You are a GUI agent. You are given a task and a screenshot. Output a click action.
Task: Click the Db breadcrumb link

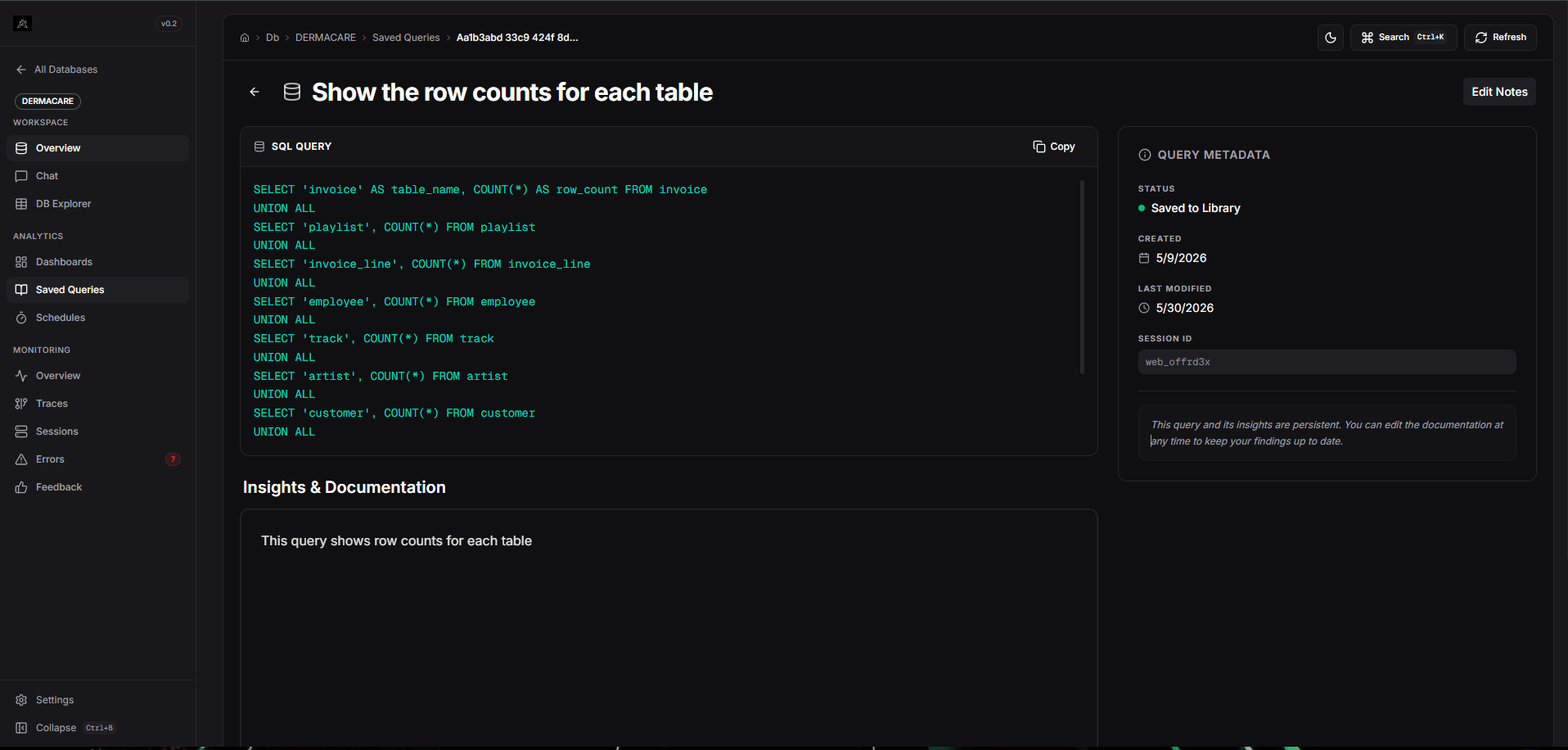click(x=273, y=38)
